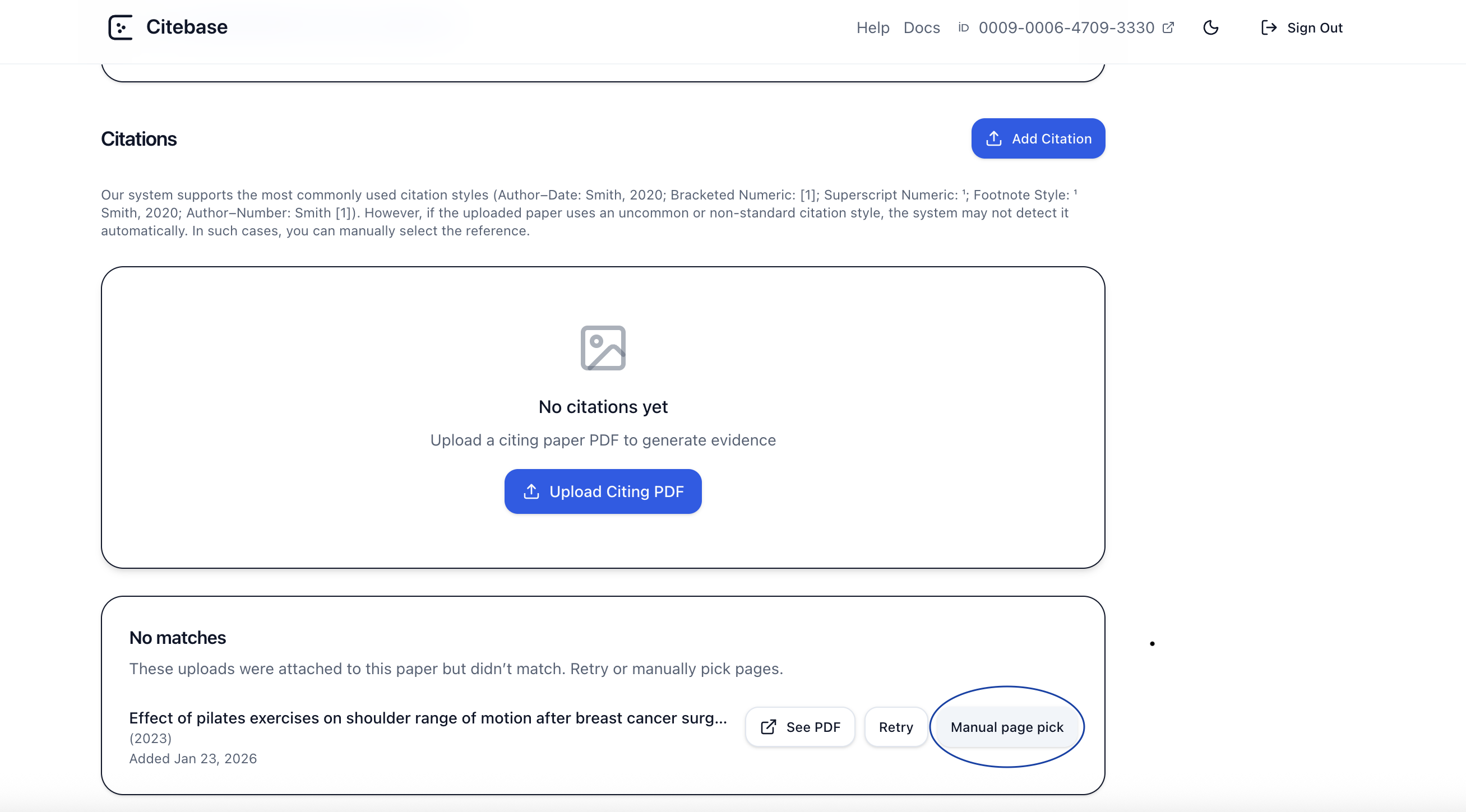
Task: Click the Sign Out text
Action: pos(1314,27)
